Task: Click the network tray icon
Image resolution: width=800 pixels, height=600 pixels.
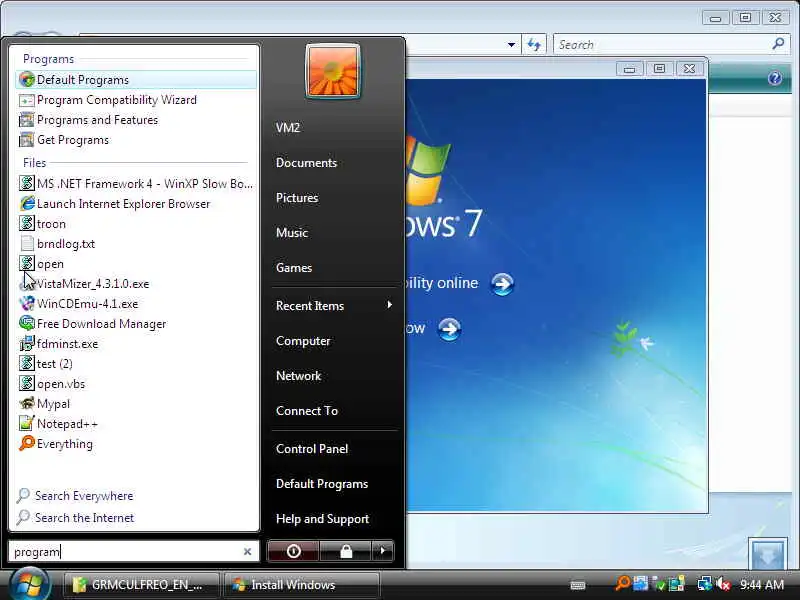Action: [705, 584]
